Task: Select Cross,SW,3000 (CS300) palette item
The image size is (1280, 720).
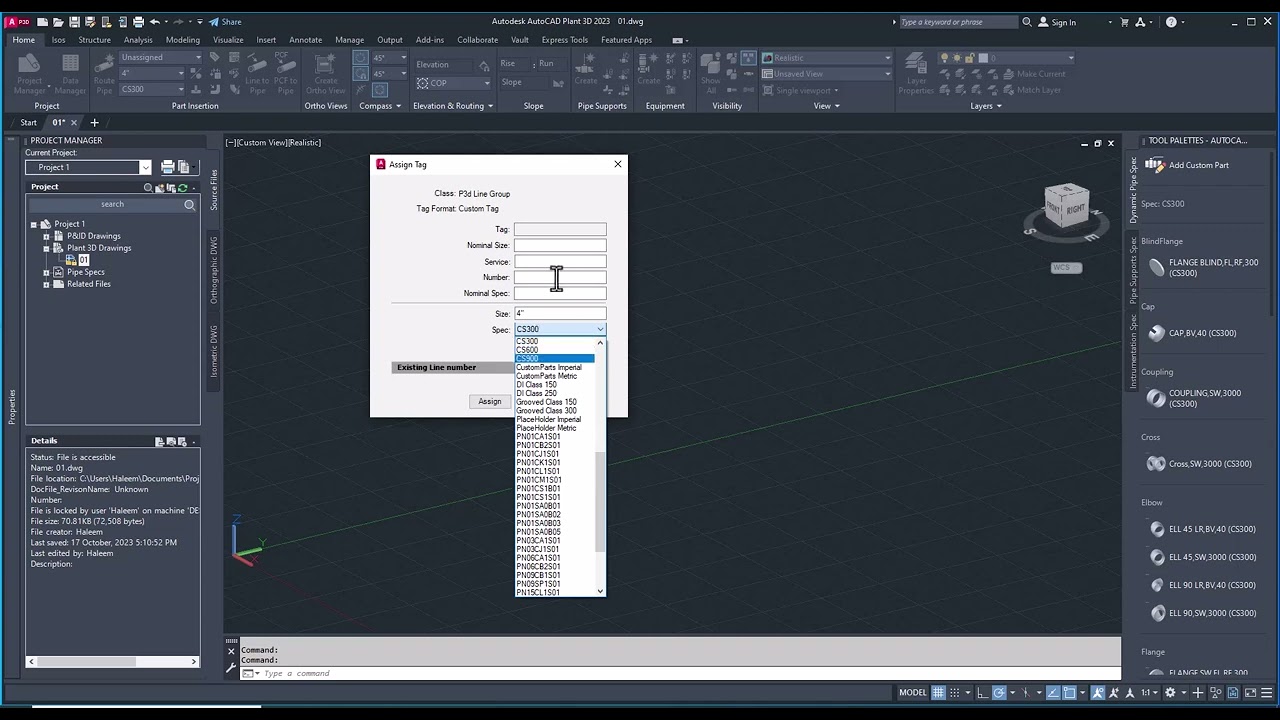Action: tap(1199, 464)
